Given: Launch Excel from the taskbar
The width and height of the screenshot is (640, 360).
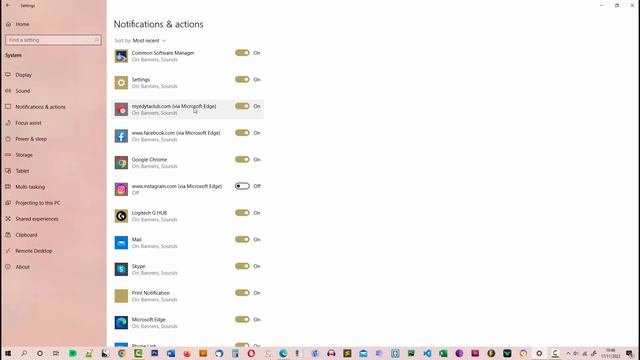Looking at the screenshot, I should pos(443,353).
